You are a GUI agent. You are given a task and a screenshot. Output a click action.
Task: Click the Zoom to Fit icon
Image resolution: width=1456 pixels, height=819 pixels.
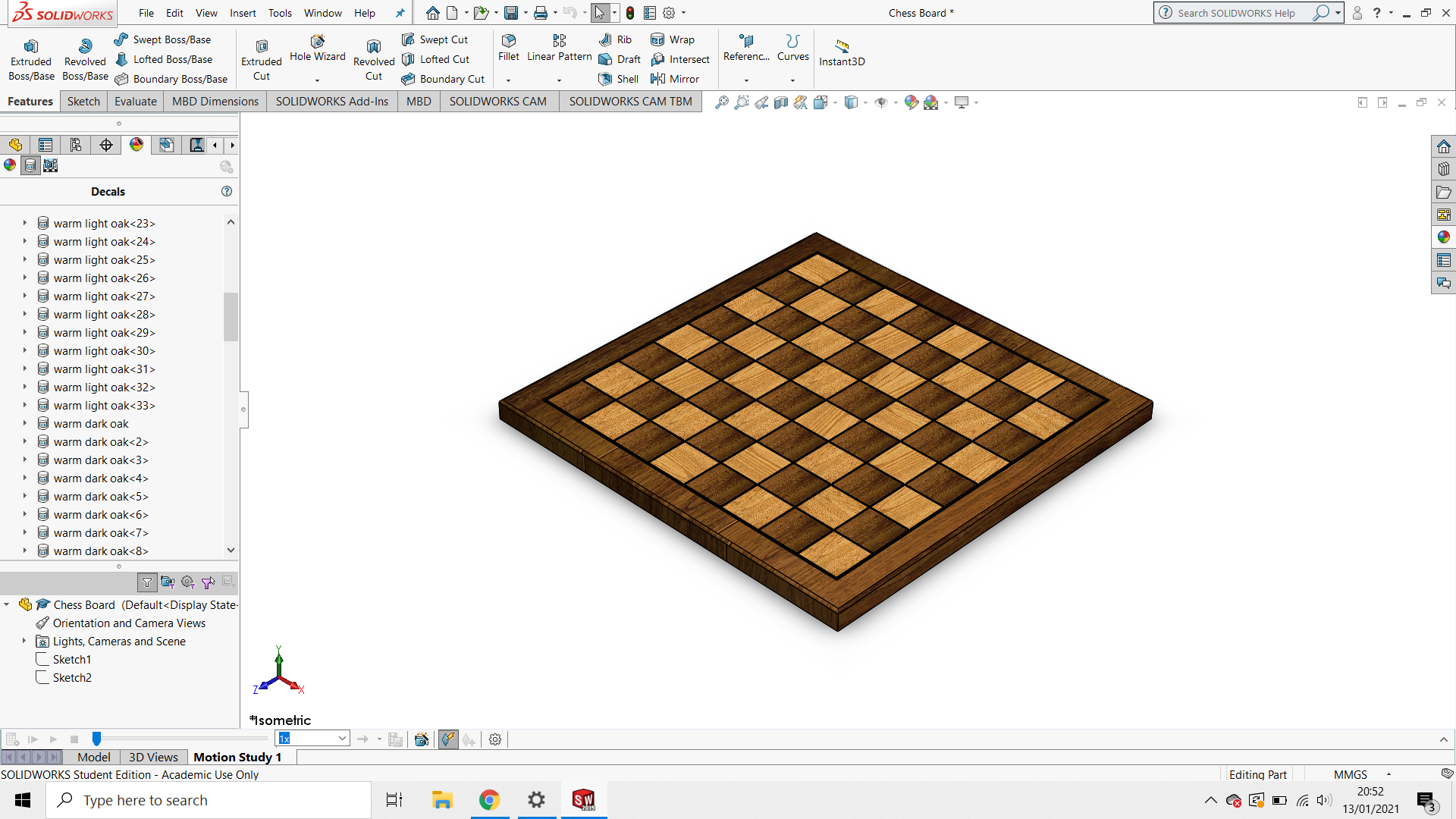pos(721,102)
